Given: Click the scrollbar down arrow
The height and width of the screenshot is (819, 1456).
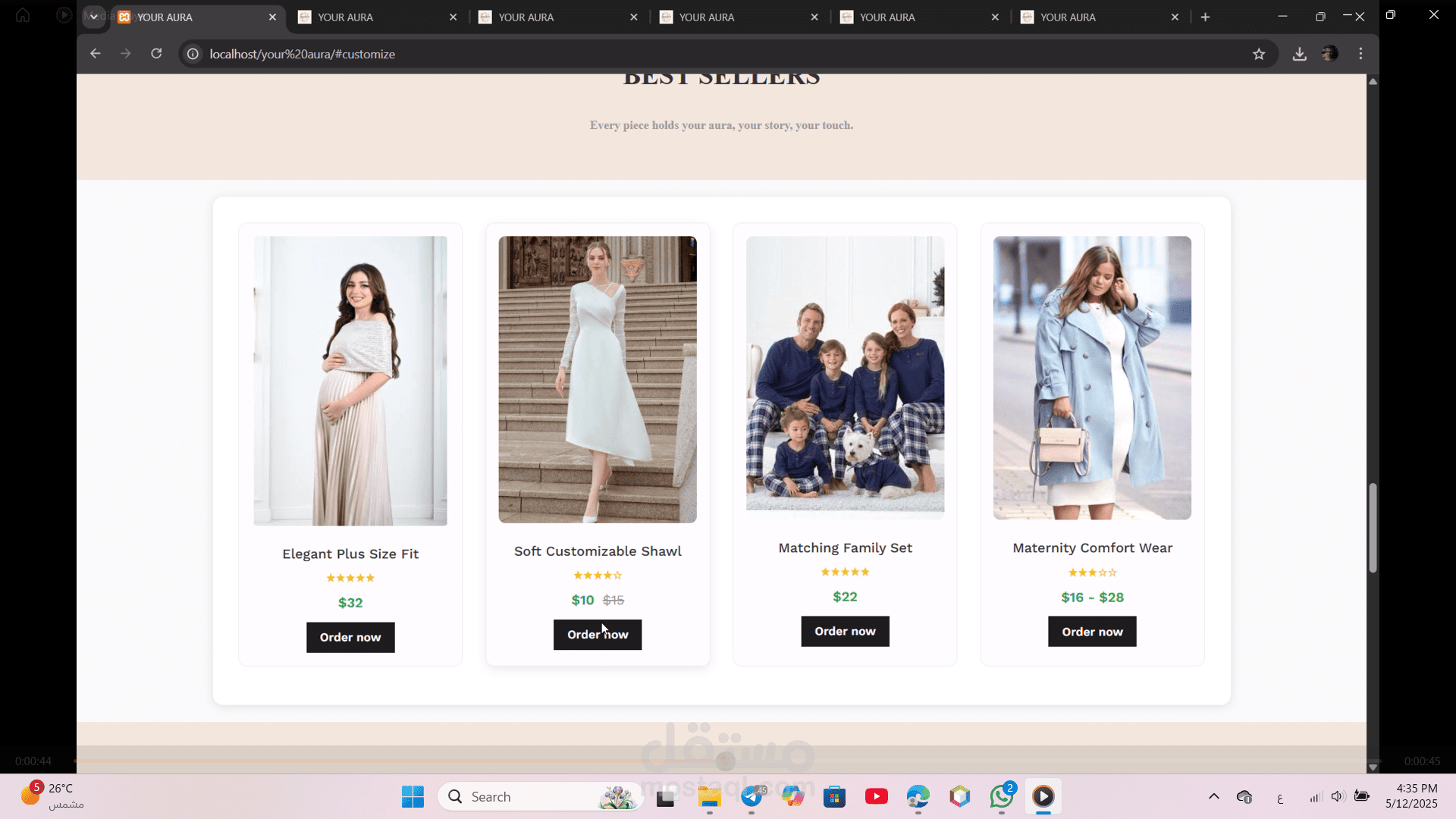Looking at the screenshot, I should pos(1373,767).
